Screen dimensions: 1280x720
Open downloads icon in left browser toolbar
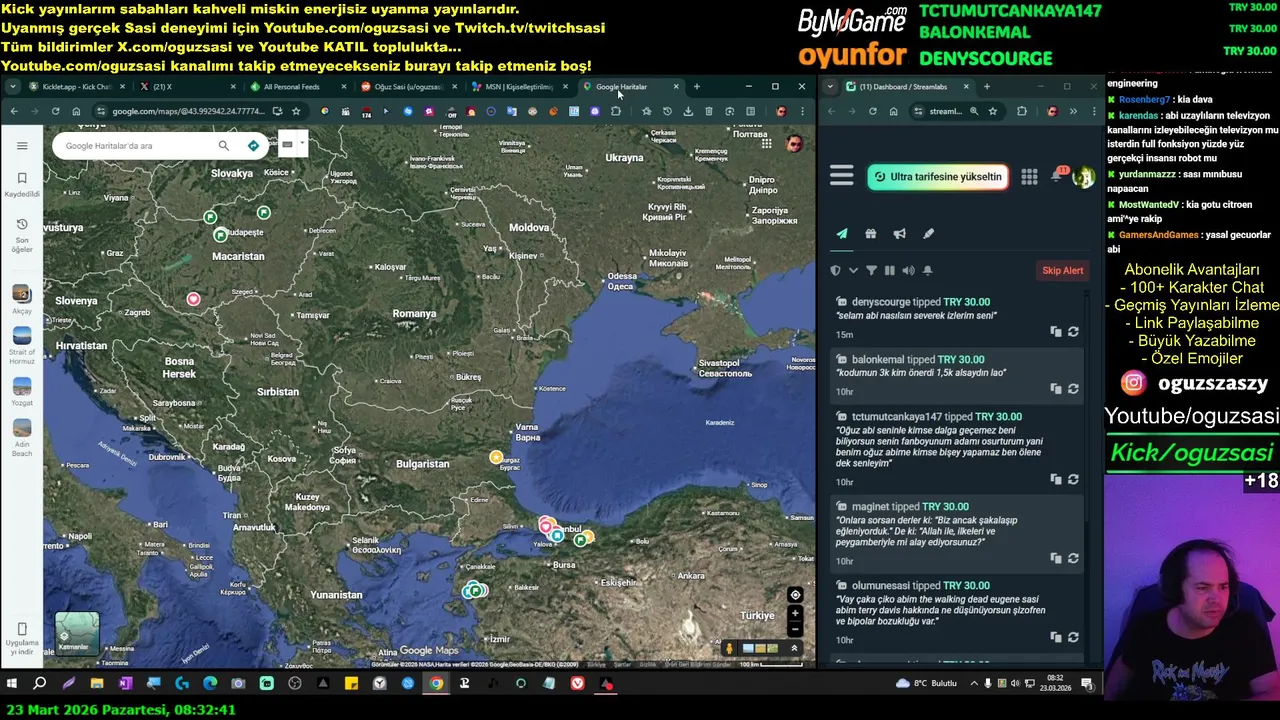[x=688, y=111]
